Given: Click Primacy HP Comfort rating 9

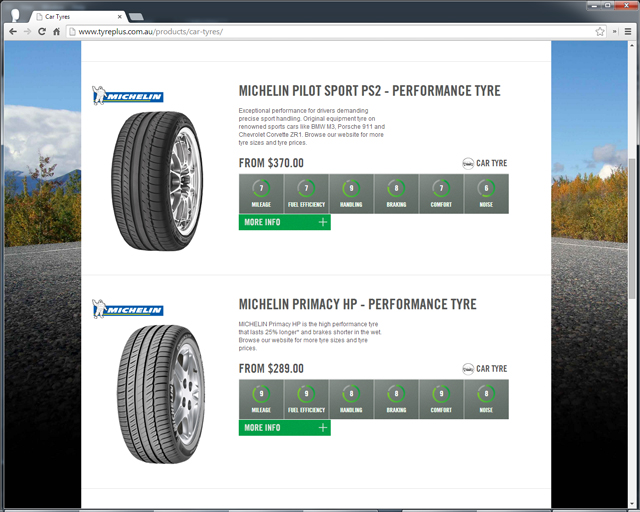Looking at the screenshot, I should coord(441,399).
